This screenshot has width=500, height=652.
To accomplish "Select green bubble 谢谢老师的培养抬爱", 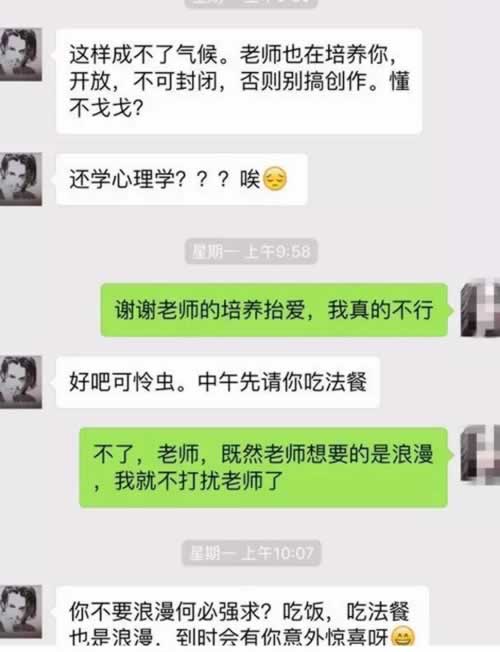I will [x=275, y=310].
